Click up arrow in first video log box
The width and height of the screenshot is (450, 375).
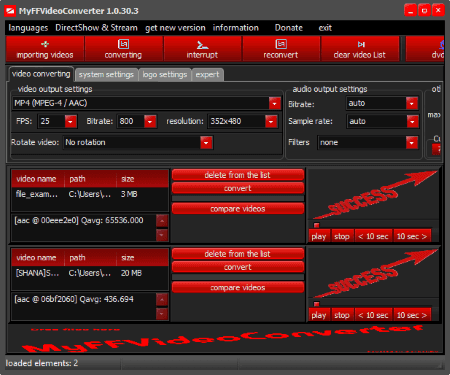(162, 221)
